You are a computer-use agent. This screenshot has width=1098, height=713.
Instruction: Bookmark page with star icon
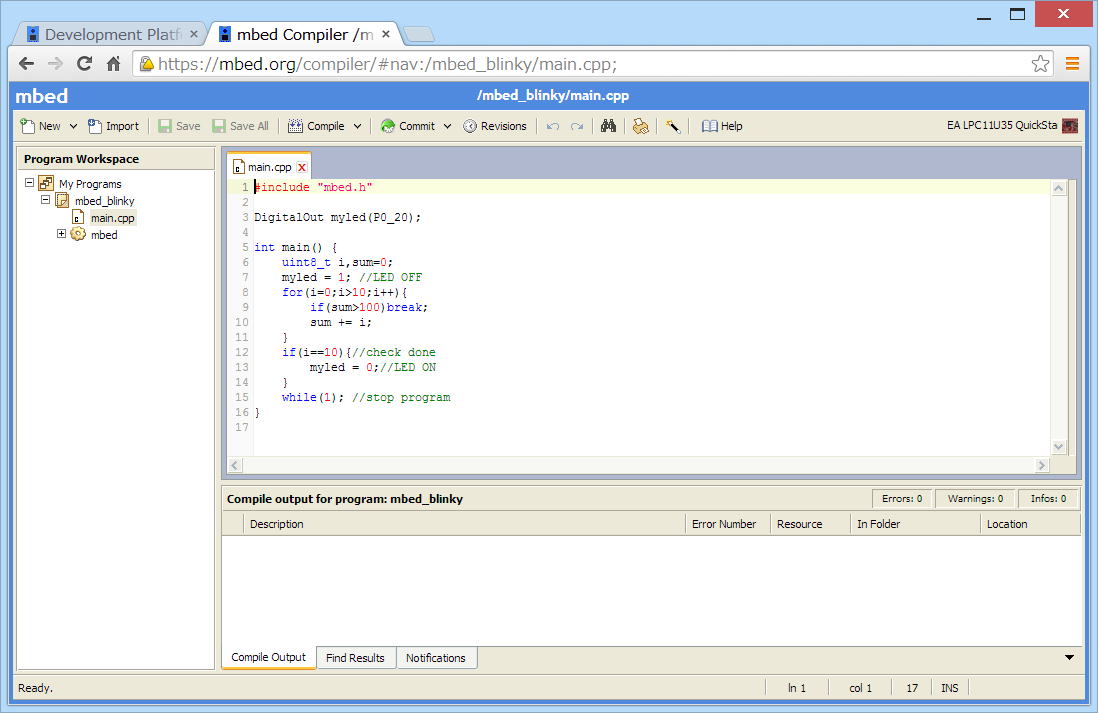coord(1041,64)
